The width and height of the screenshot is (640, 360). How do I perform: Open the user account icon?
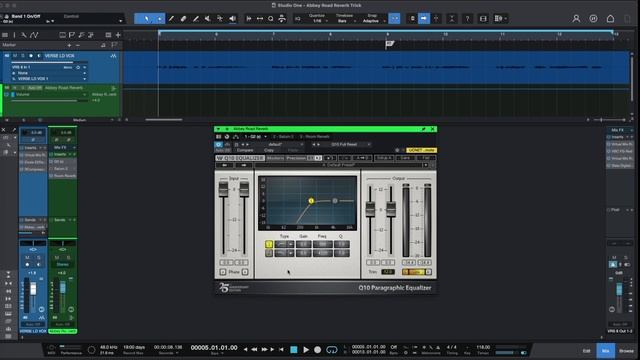[576, 19]
